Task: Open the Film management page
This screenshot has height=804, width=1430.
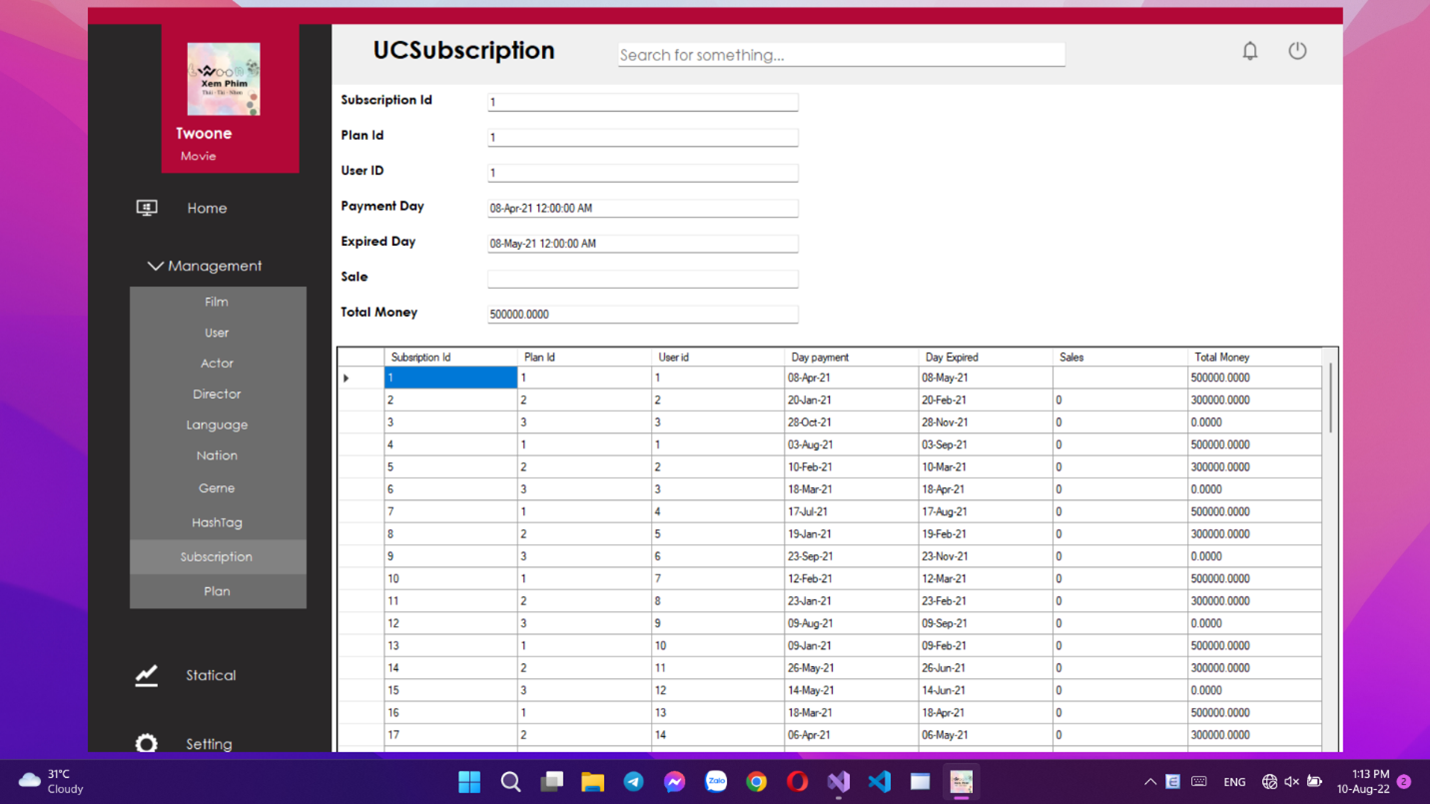Action: [x=217, y=302]
